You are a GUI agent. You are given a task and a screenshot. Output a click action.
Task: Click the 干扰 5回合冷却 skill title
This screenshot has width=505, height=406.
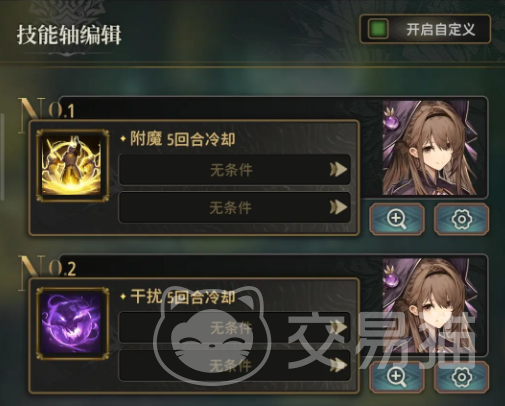[x=182, y=297]
